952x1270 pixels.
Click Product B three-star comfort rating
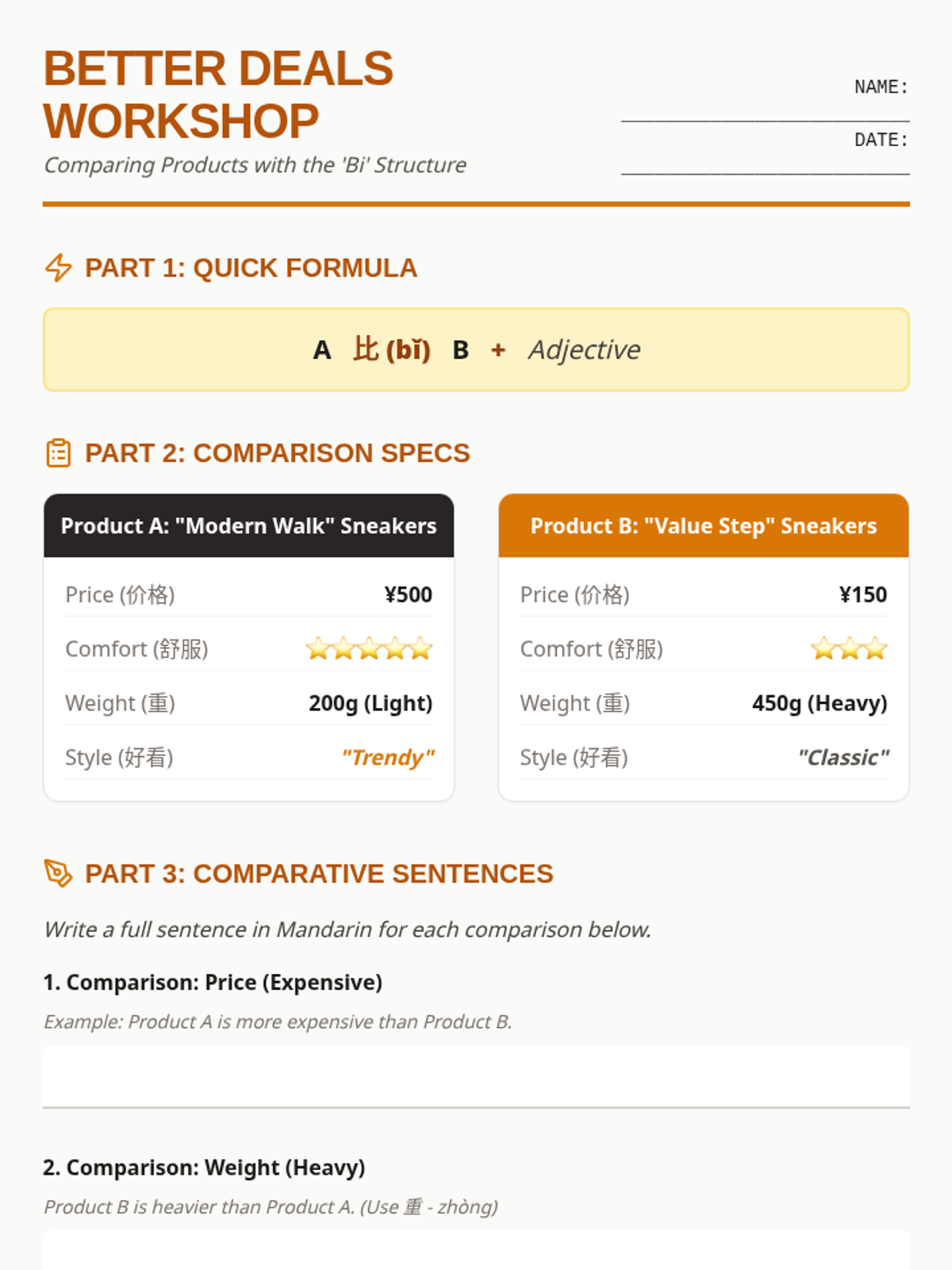[x=849, y=648]
